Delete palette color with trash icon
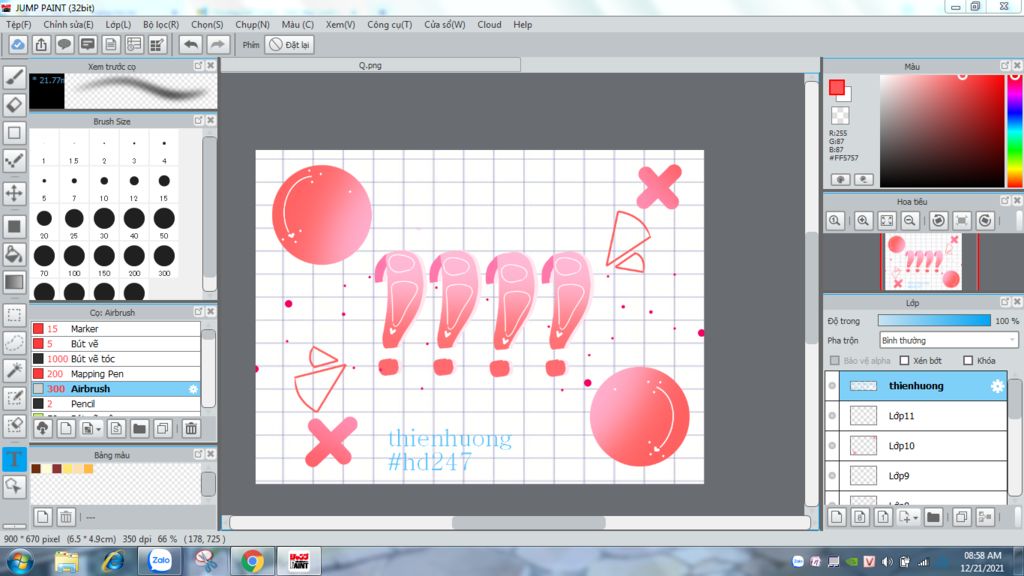 pos(65,517)
